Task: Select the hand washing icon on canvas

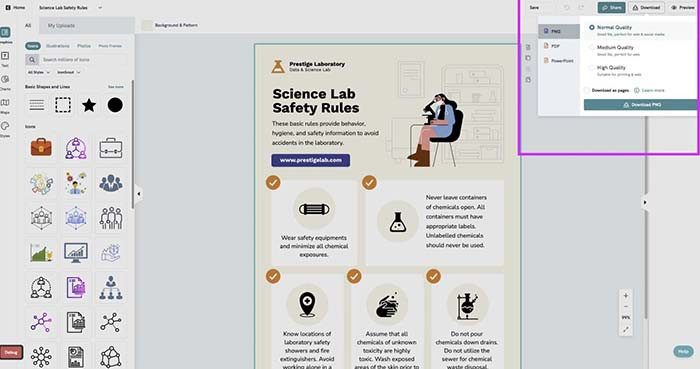Action: 387,305
